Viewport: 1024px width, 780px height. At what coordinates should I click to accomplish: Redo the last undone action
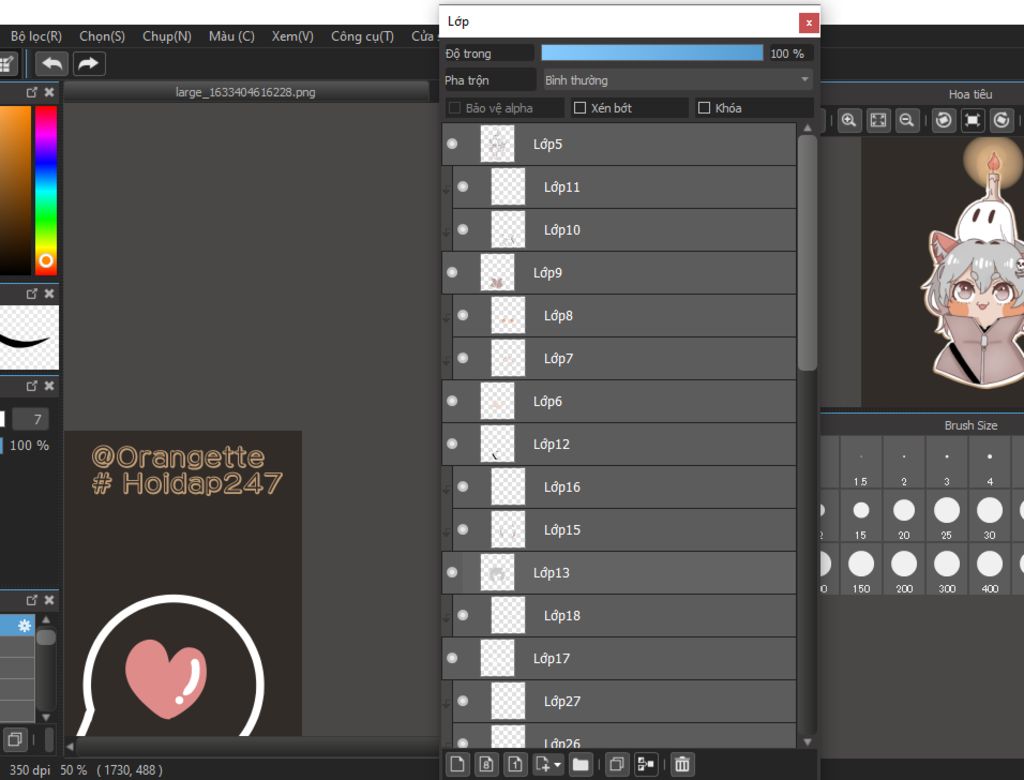(x=88, y=64)
